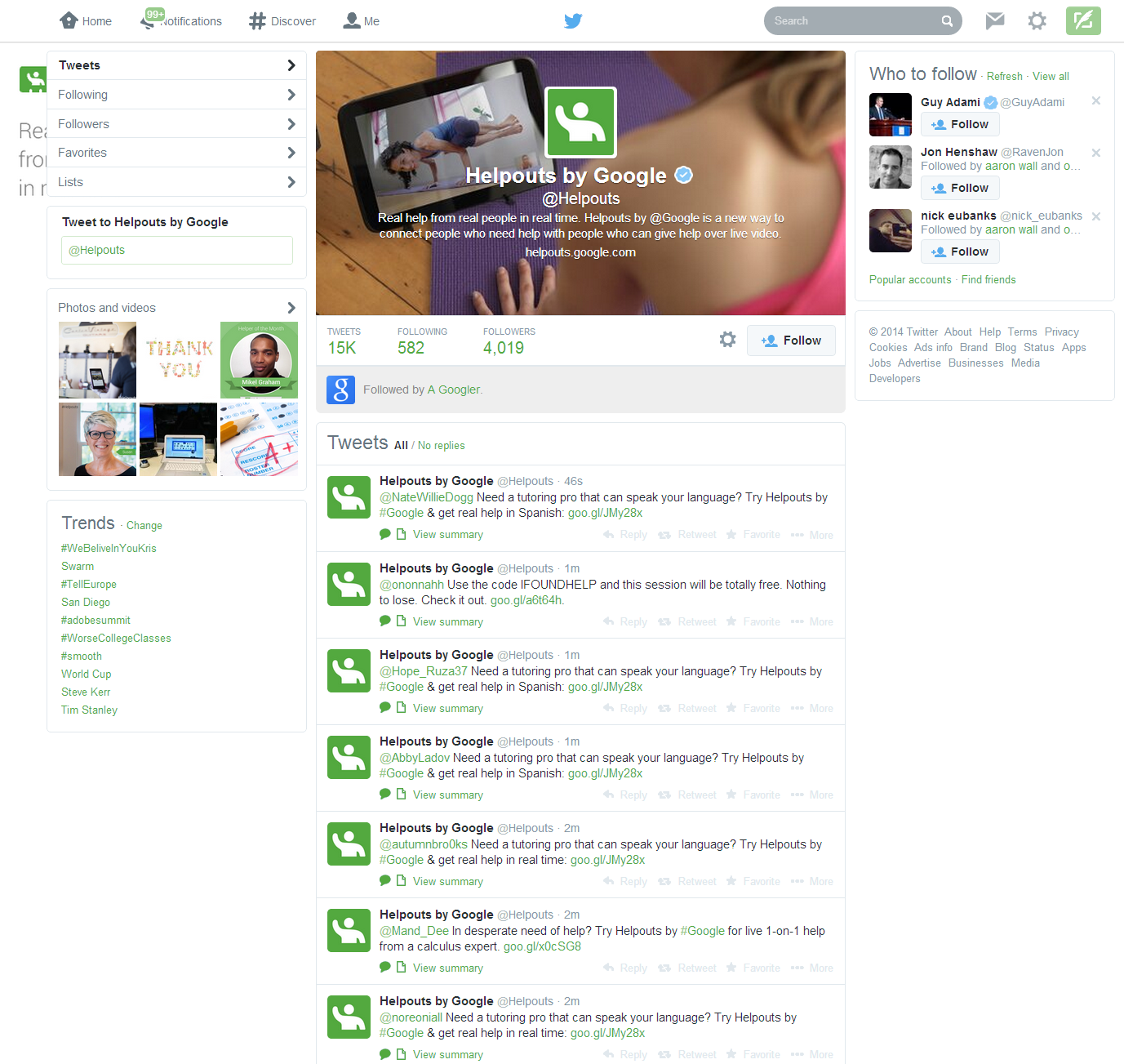The height and width of the screenshot is (1064, 1124).
Task: Refresh the Who to follow list
Action: click(1004, 76)
